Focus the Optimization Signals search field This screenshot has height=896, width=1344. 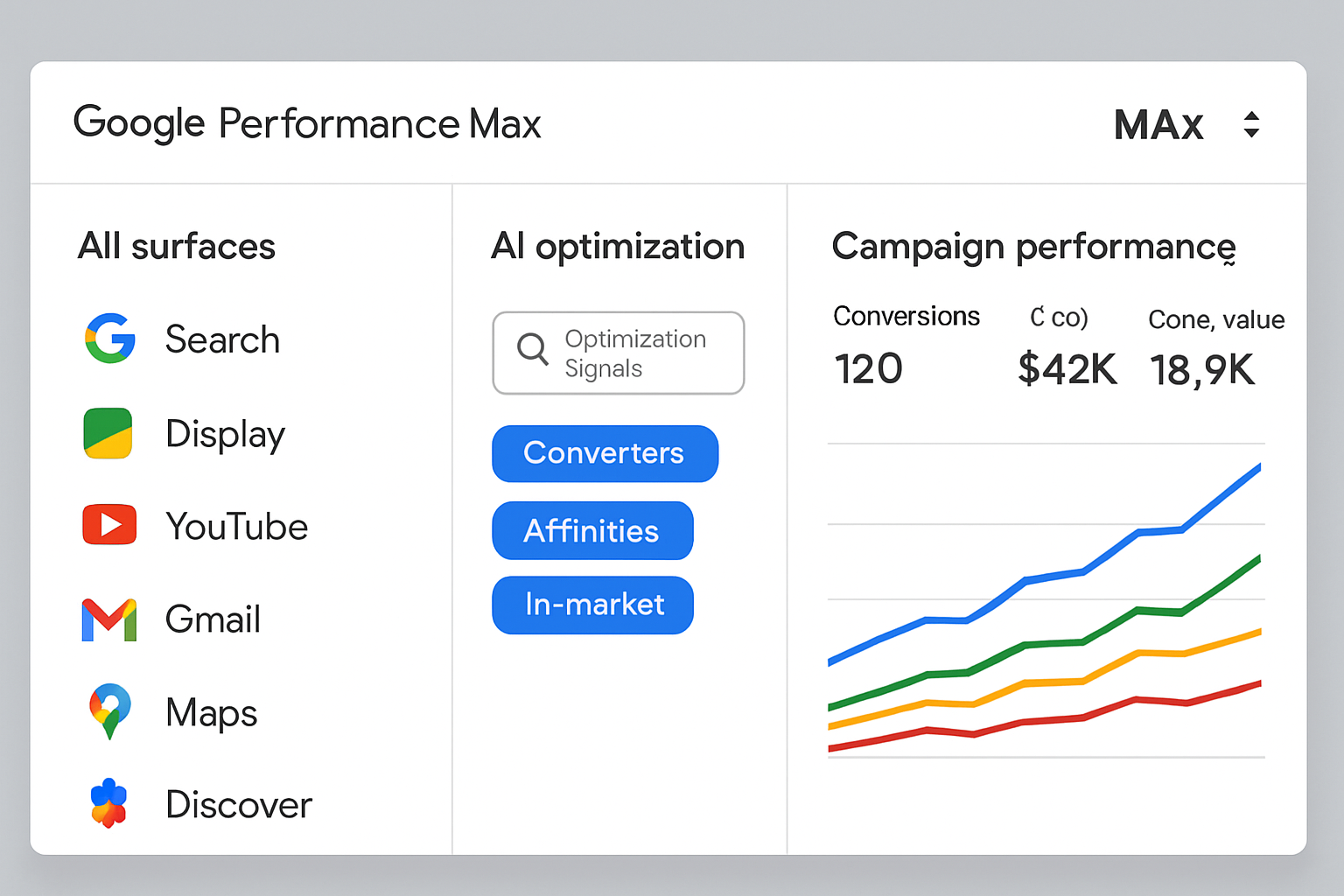pos(619,353)
